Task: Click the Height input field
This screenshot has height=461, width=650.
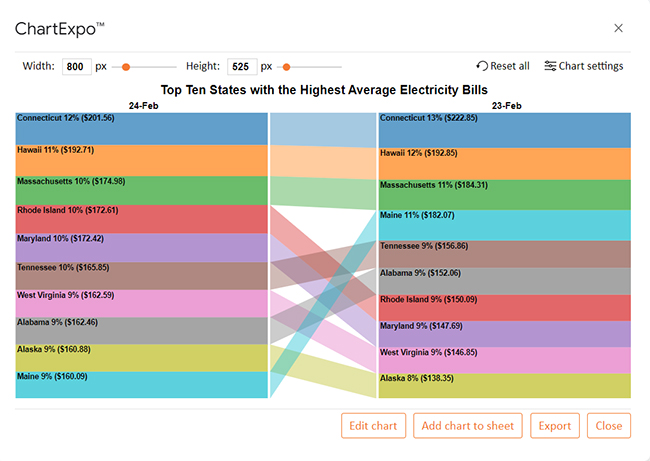Action: click(242, 66)
